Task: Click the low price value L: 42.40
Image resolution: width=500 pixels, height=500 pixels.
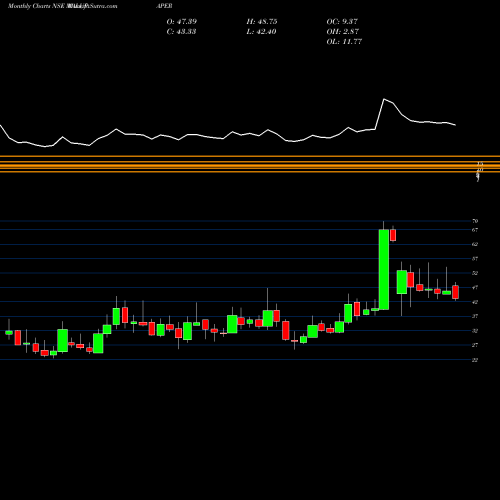Action: coord(262,32)
